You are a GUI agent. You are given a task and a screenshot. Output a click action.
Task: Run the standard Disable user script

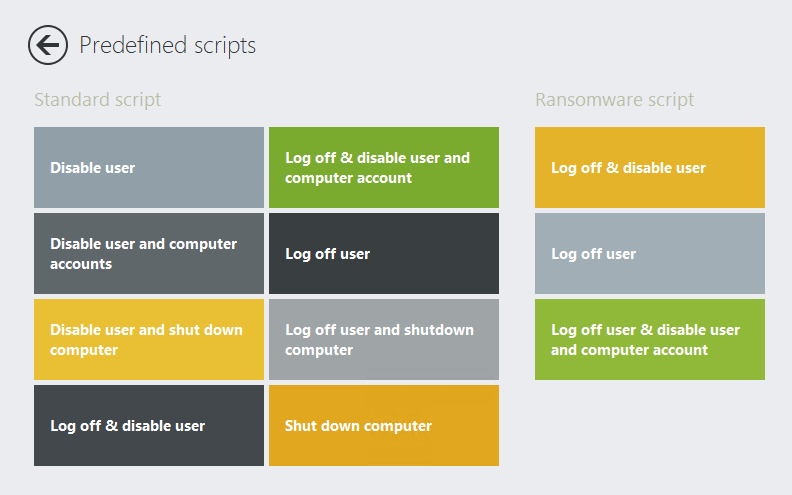point(149,168)
